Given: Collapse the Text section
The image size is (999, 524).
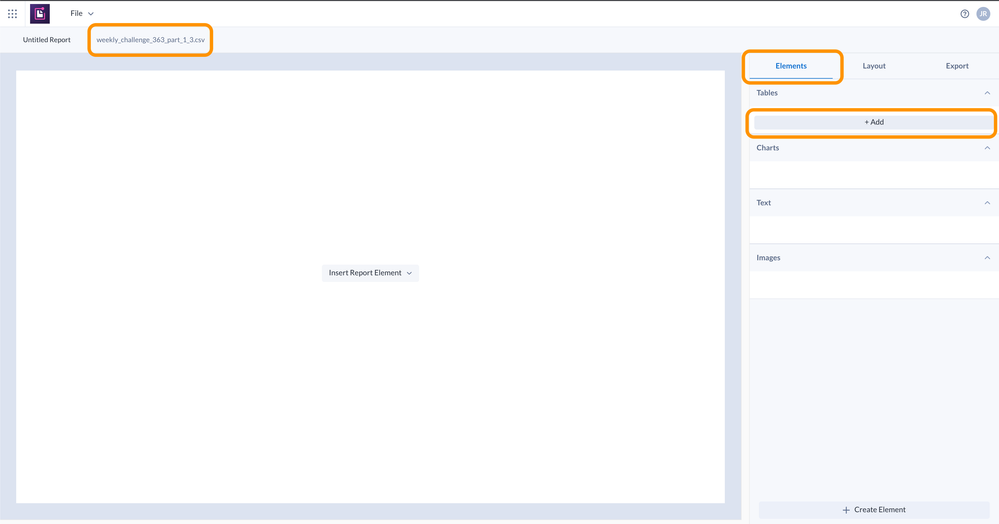Looking at the screenshot, I should click(x=987, y=203).
